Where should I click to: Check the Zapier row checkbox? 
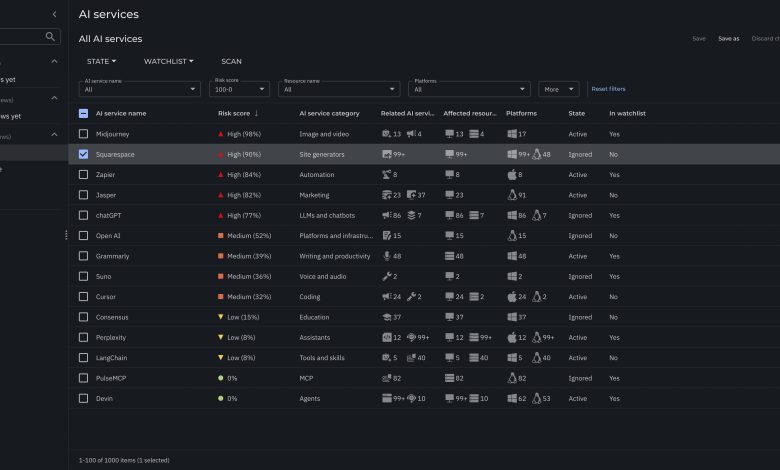pos(83,175)
